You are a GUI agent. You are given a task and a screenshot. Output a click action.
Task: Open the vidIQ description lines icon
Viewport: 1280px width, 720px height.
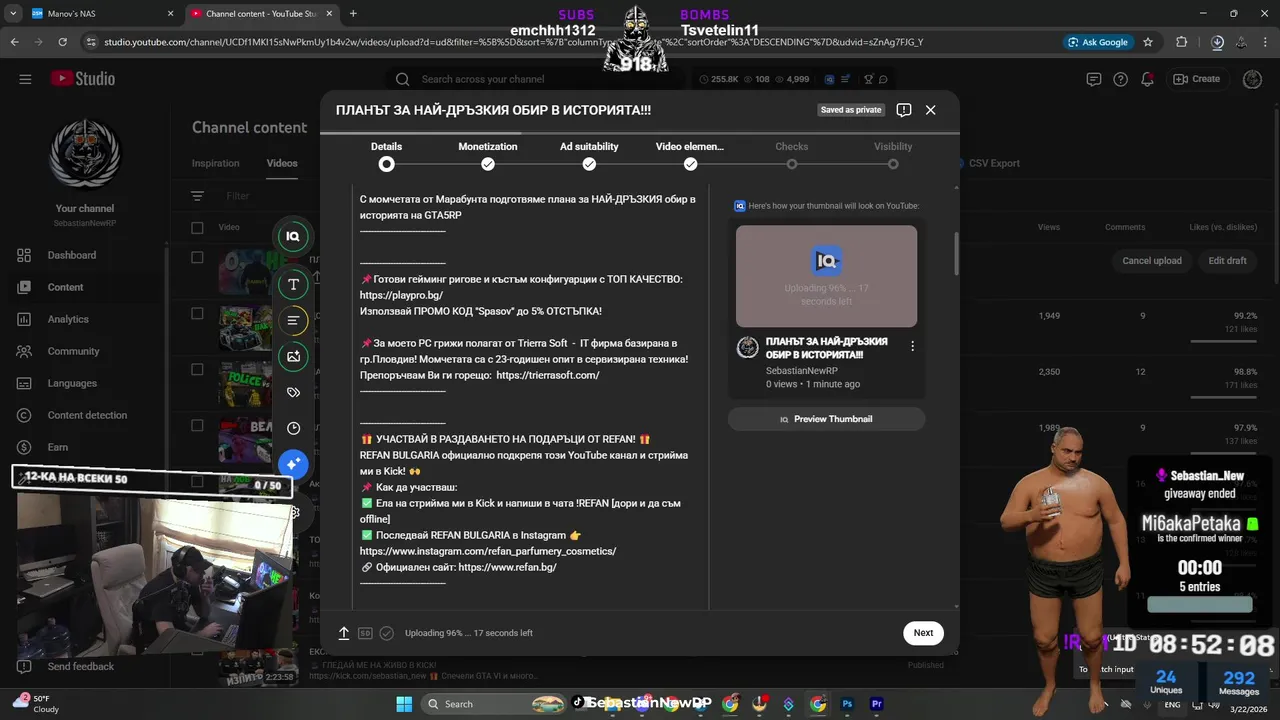(x=293, y=320)
